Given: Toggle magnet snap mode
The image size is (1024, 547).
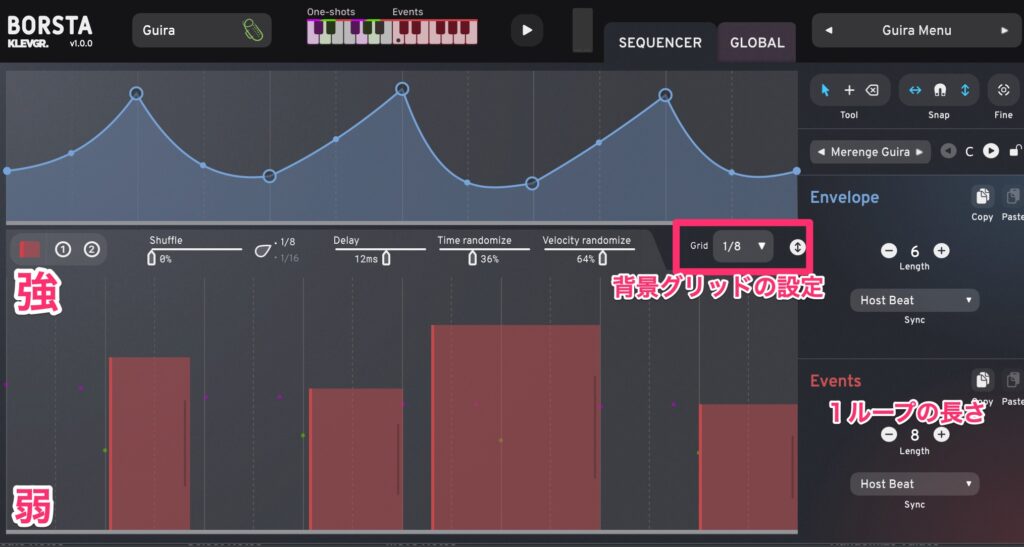Looking at the screenshot, I should coord(939,90).
